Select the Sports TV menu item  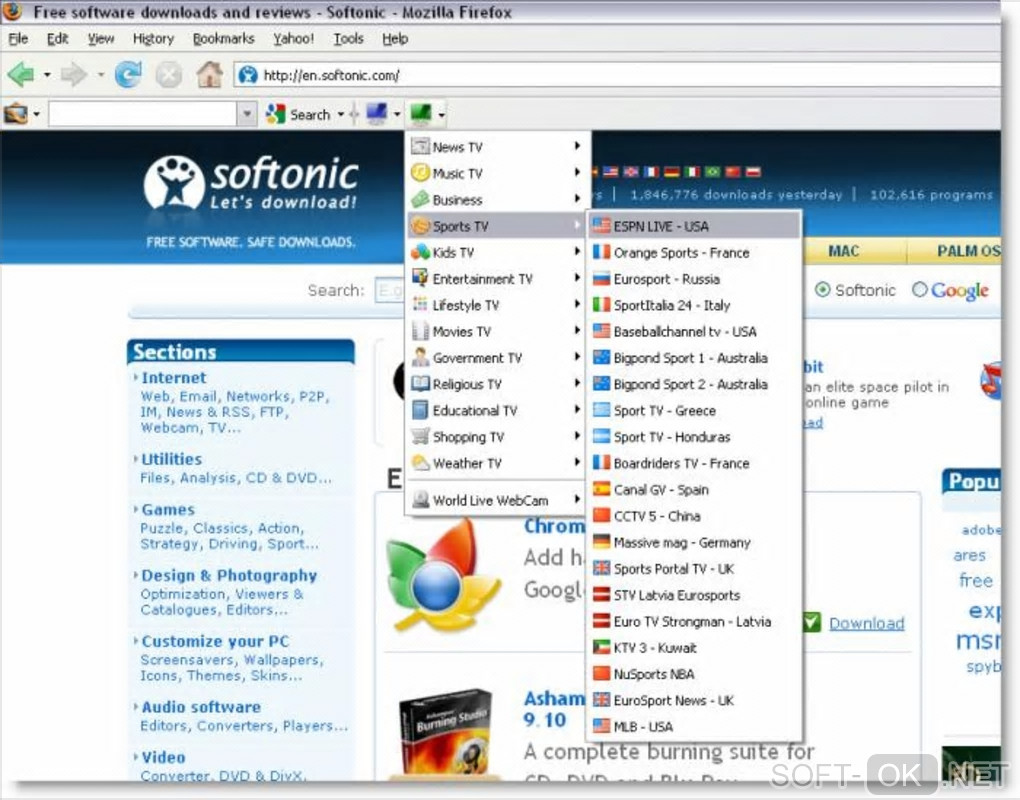496,226
